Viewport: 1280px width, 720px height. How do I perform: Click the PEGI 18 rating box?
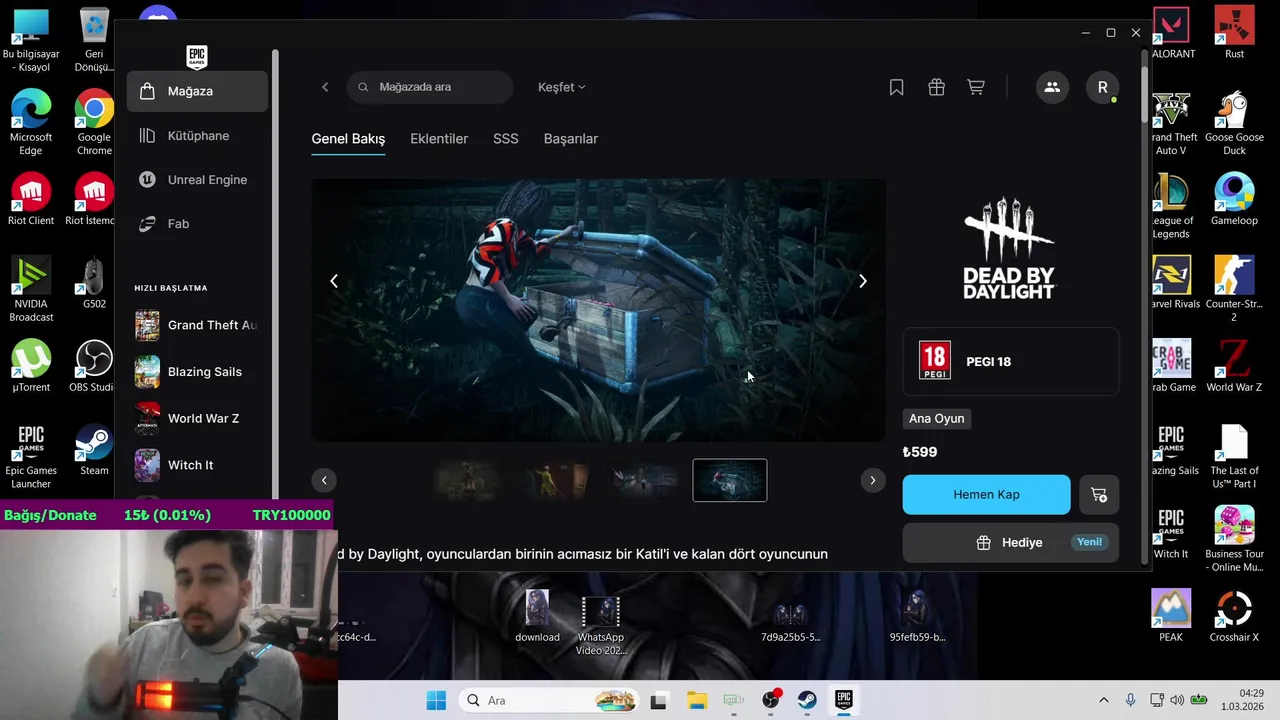pos(1011,361)
